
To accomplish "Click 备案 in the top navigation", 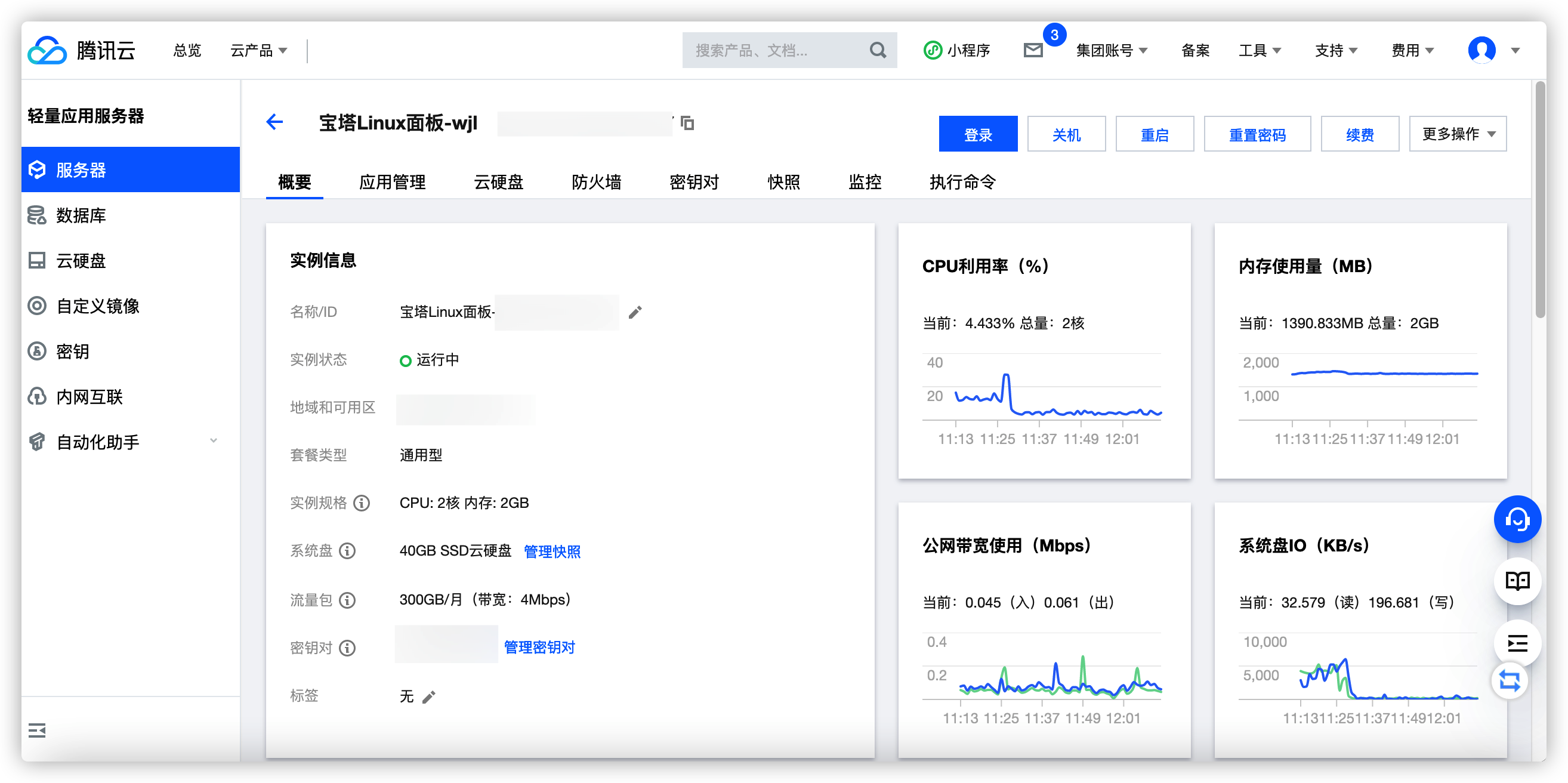I will click(x=1195, y=50).
